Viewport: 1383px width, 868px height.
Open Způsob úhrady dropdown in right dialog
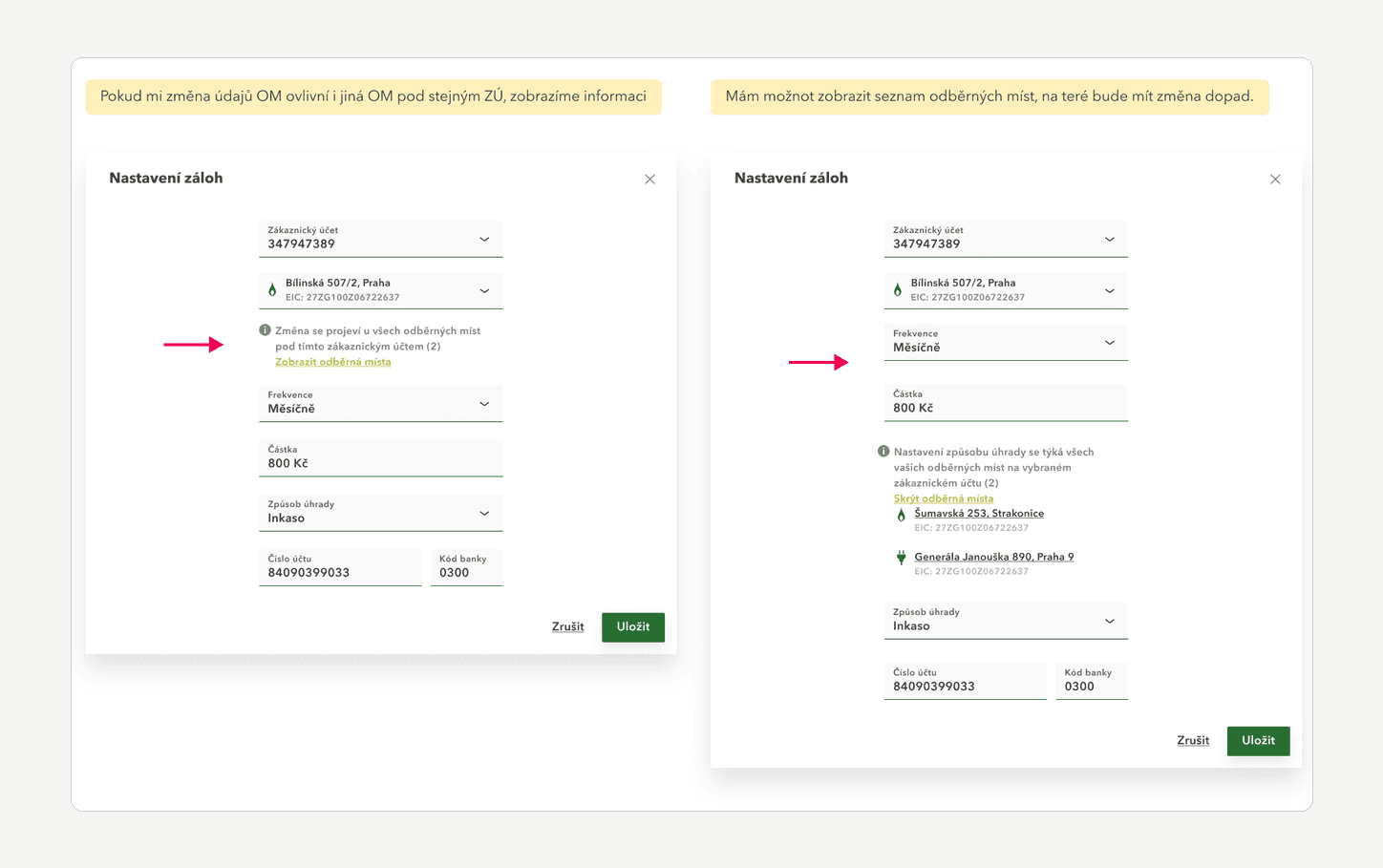pos(1006,621)
